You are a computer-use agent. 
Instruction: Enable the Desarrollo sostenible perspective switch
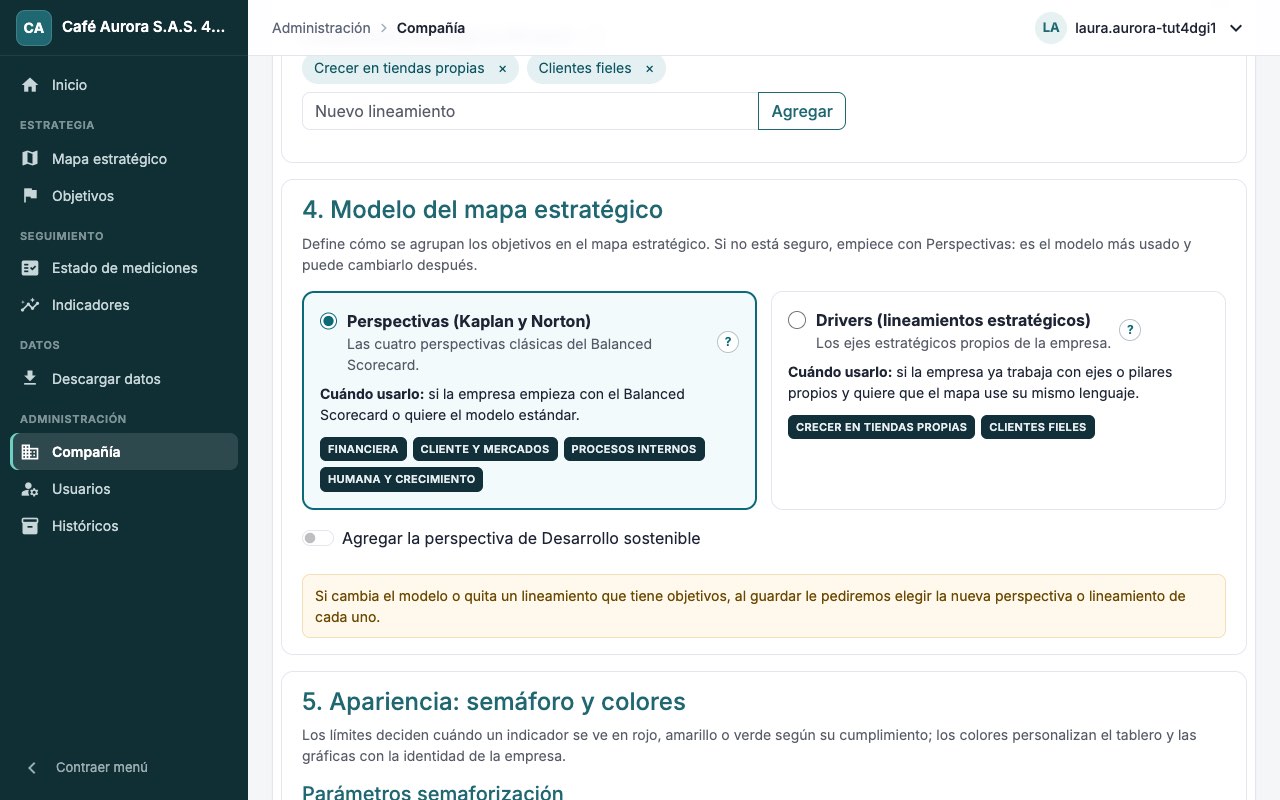point(318,538)
